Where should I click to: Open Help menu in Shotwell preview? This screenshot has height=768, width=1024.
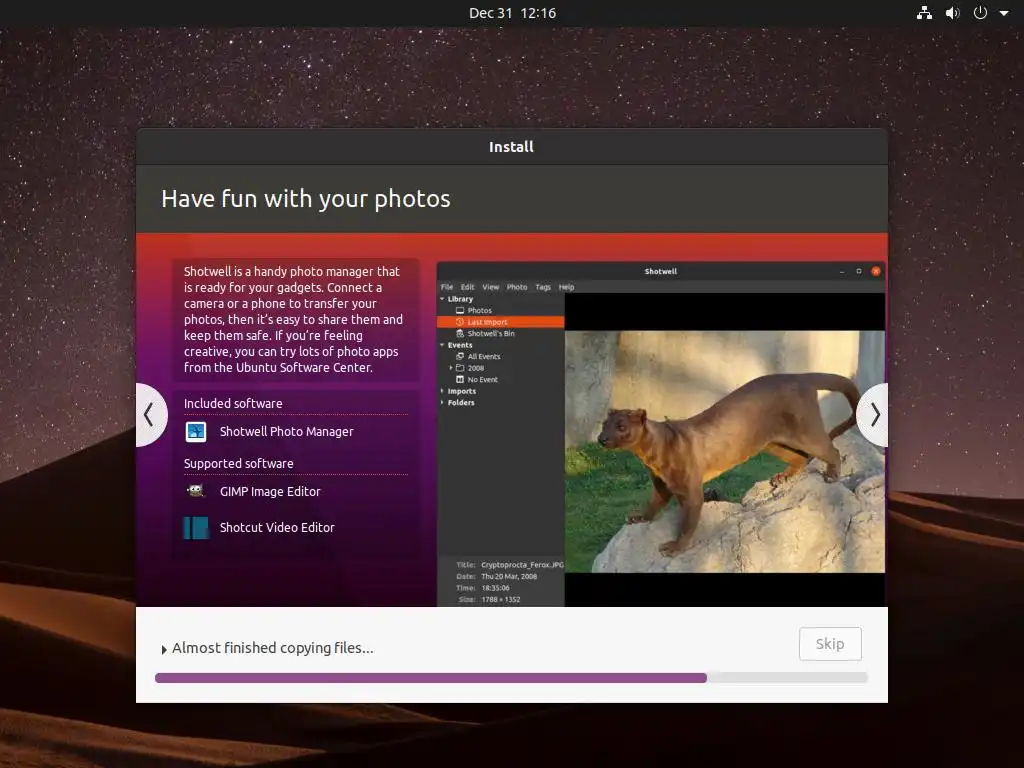point(566,287)
